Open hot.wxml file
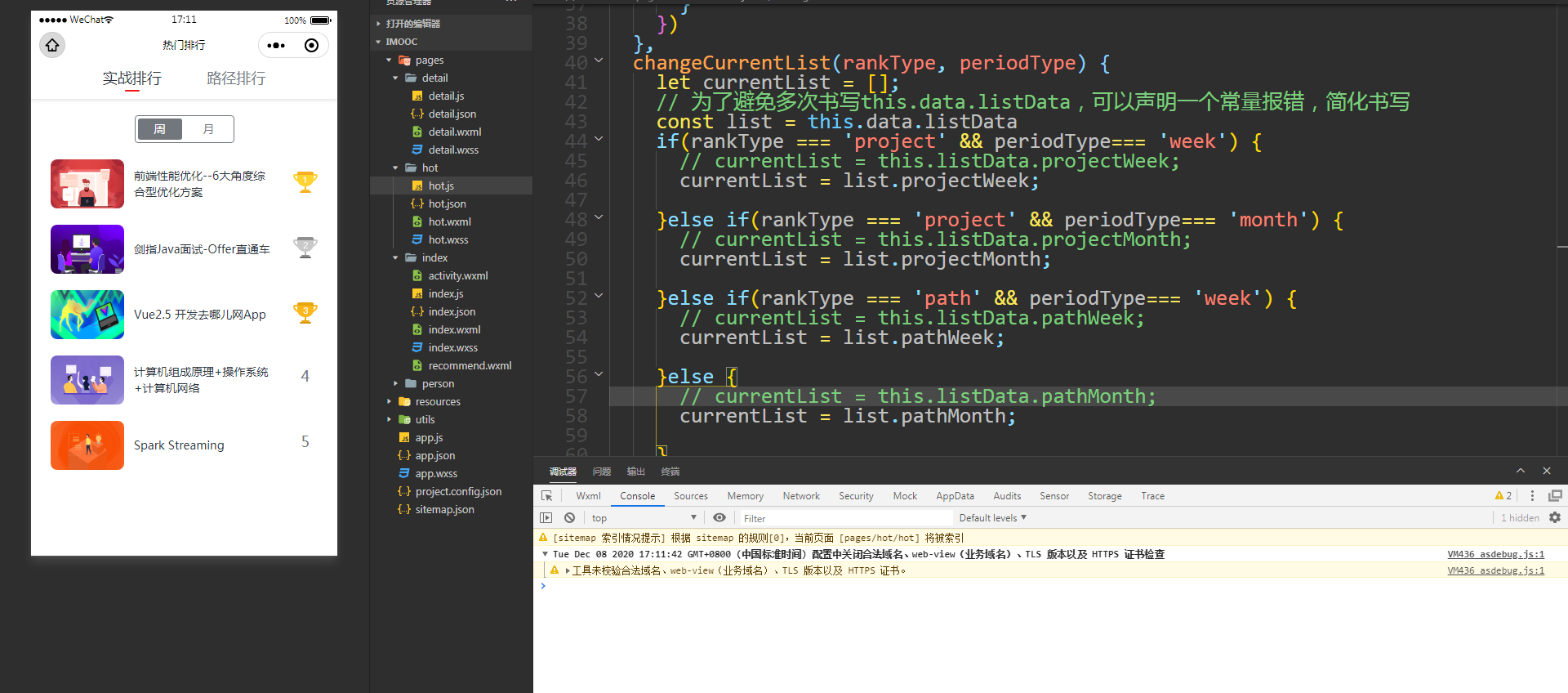This screenshot has height=693, width=1568. coord(451,222)
